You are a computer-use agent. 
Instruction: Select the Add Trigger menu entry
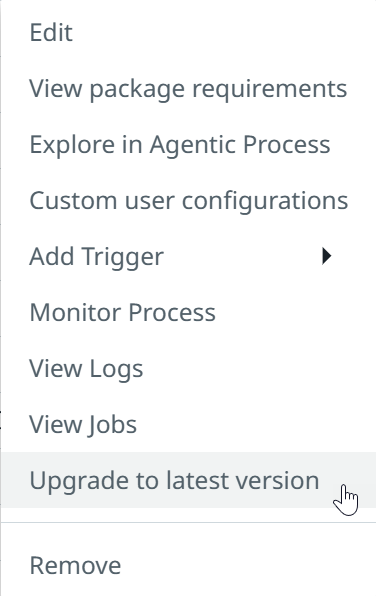188,256
